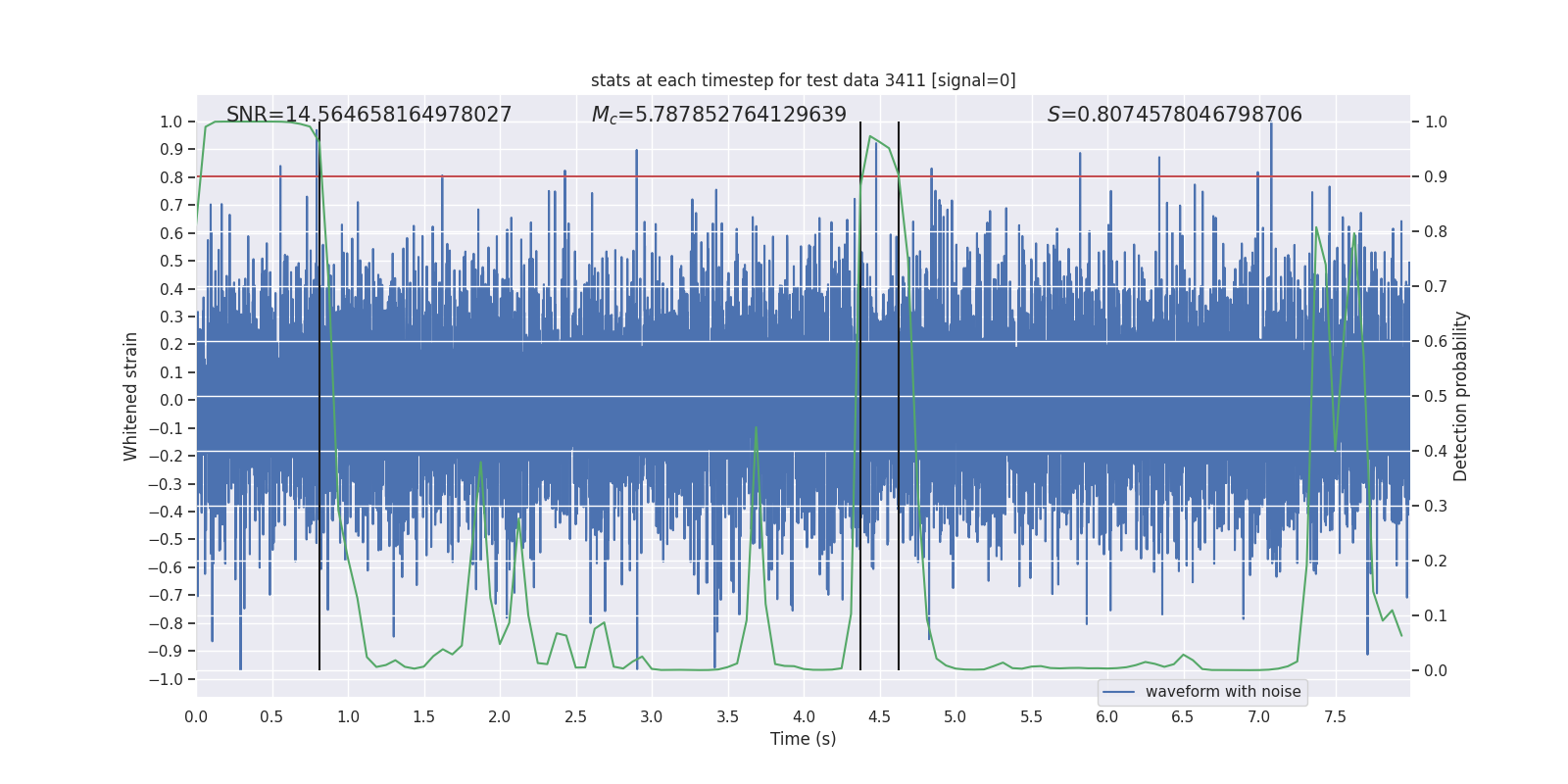Select the SNR=14.564658164978027 annotation
The image size is (1568, 784).
pos(369,115)
